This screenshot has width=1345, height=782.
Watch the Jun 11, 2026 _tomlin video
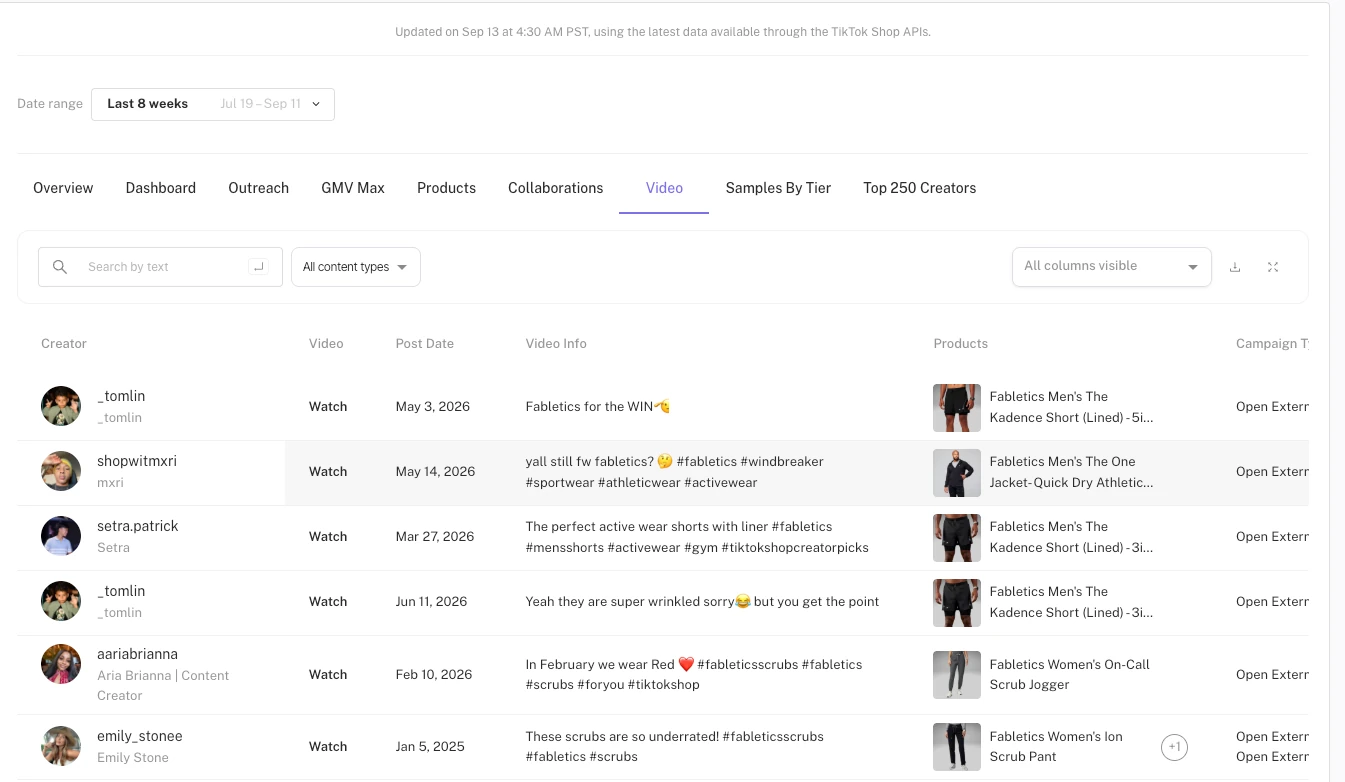(328, 602)
